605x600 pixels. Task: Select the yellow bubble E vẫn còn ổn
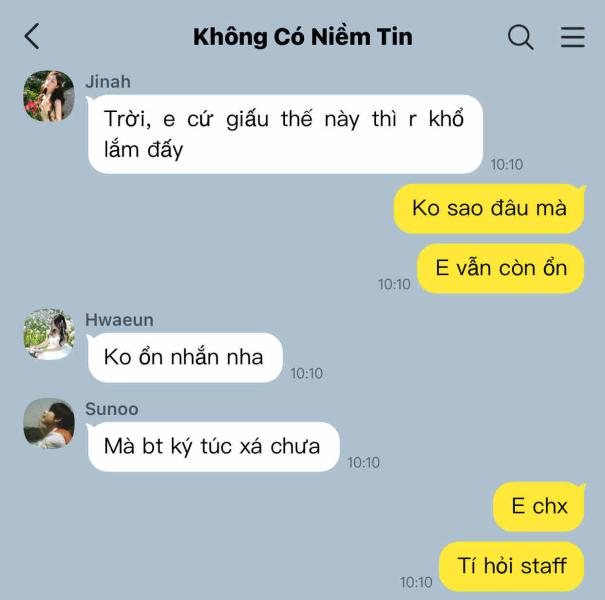[501, 268]
